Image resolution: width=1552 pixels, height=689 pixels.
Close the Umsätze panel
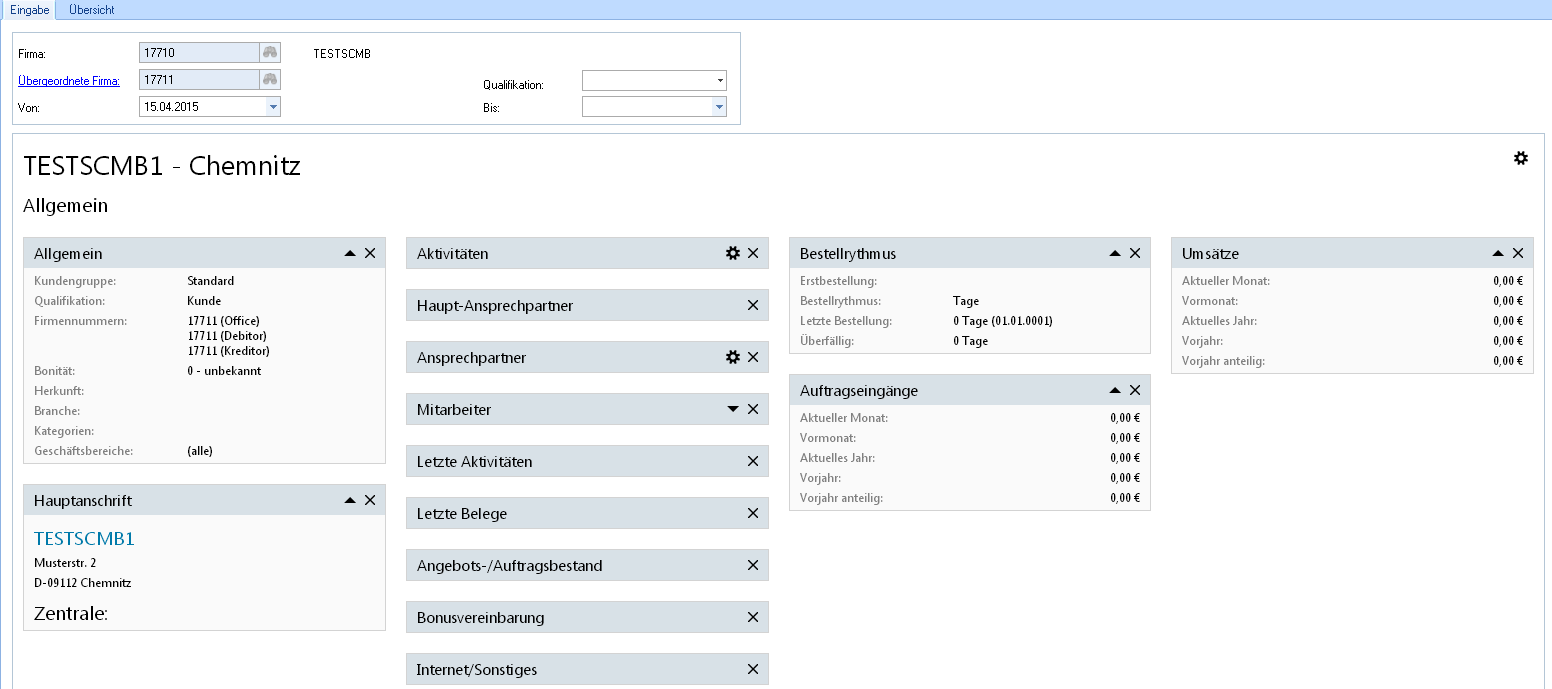(1517, 254)
